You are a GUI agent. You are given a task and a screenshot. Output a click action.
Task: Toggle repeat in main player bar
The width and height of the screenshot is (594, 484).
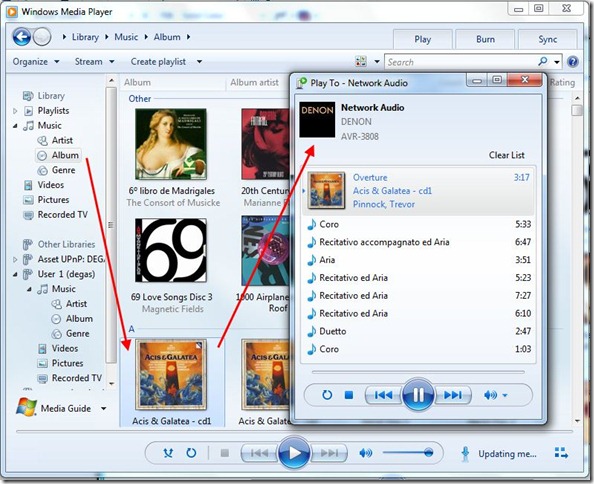pyautogui.click(x=191, y=453)
